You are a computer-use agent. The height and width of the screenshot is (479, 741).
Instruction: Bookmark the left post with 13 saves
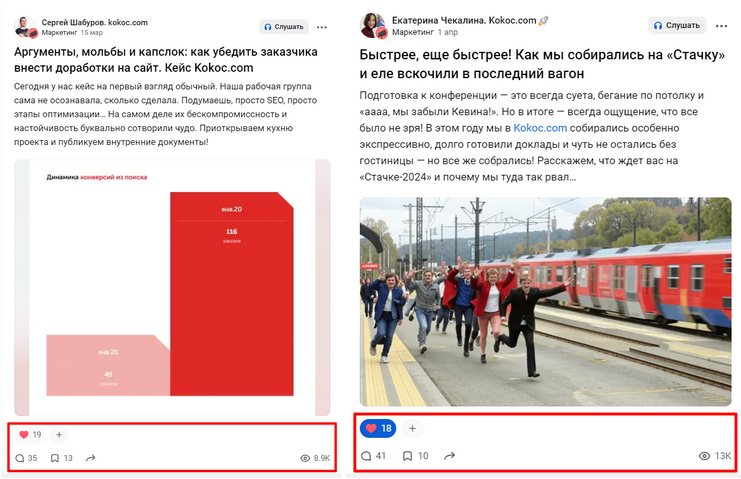(61, 458)
